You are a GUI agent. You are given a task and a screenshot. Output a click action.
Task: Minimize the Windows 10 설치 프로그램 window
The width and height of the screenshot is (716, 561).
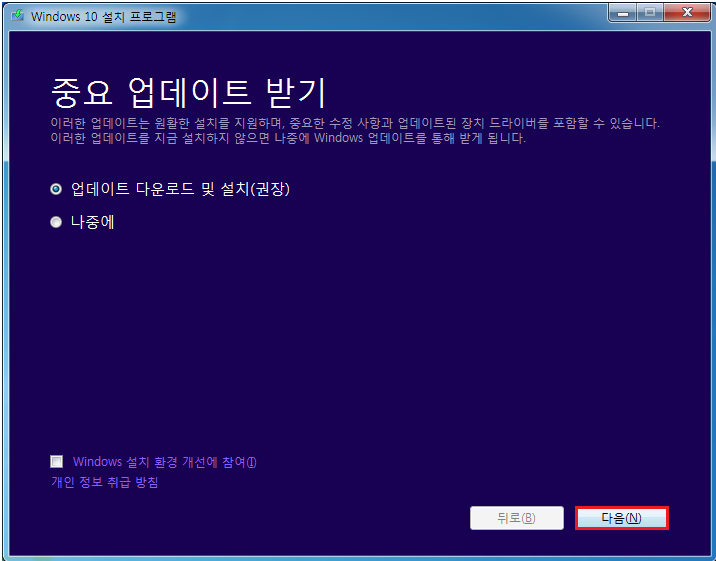(x=623, y=13)
